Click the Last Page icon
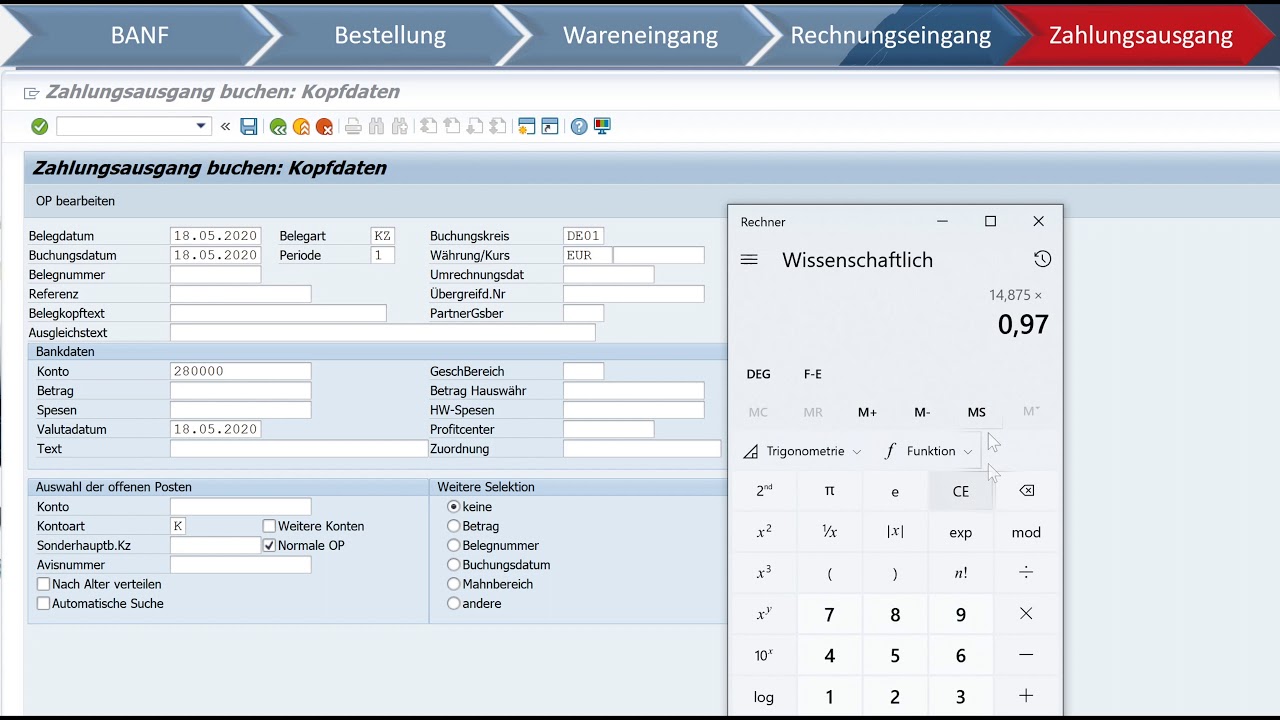 497,126
